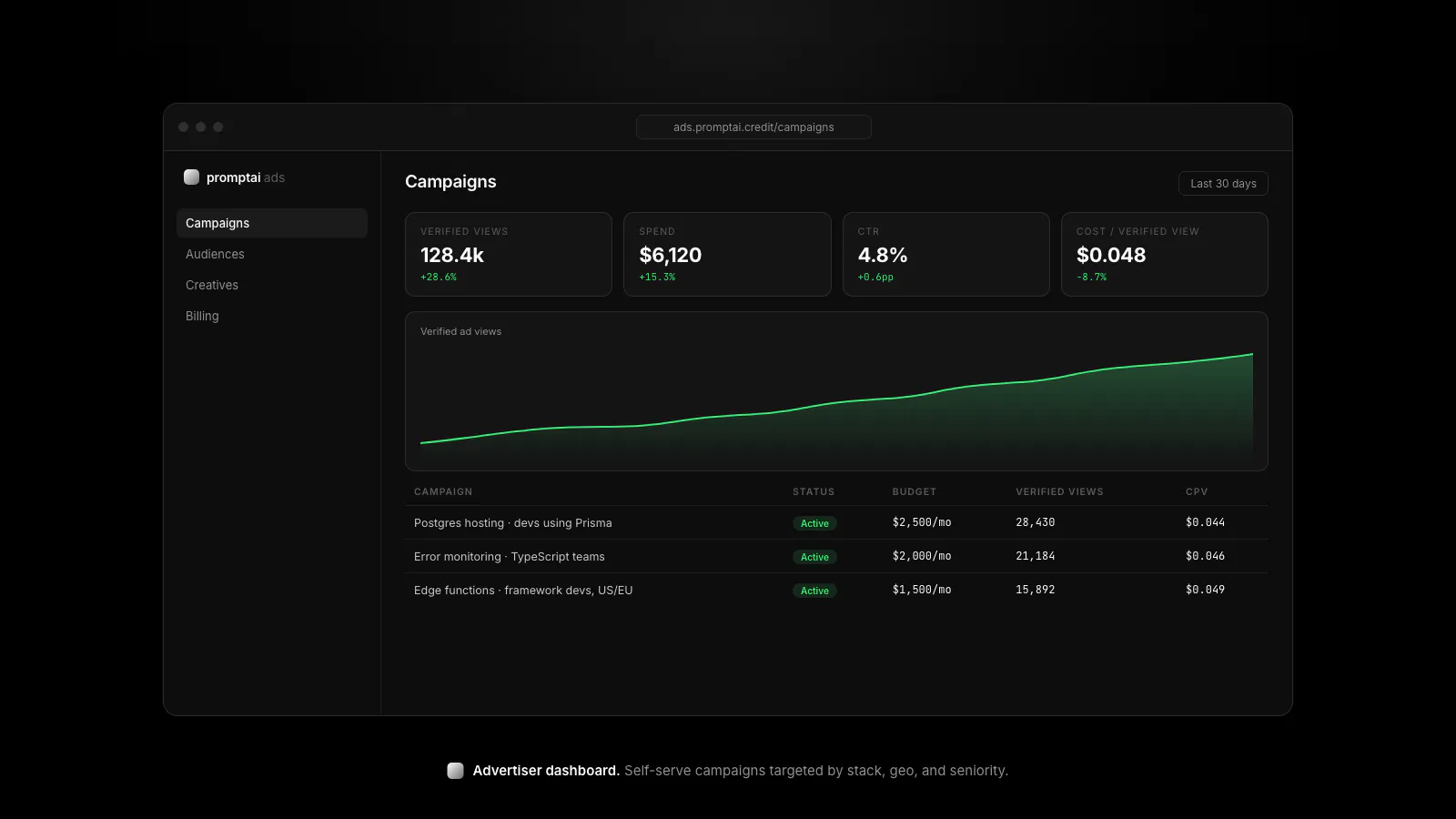Viewport: 1456px width, 819px height.
Task: Click the 15,892 verified views value
Action: point(1036,590)
